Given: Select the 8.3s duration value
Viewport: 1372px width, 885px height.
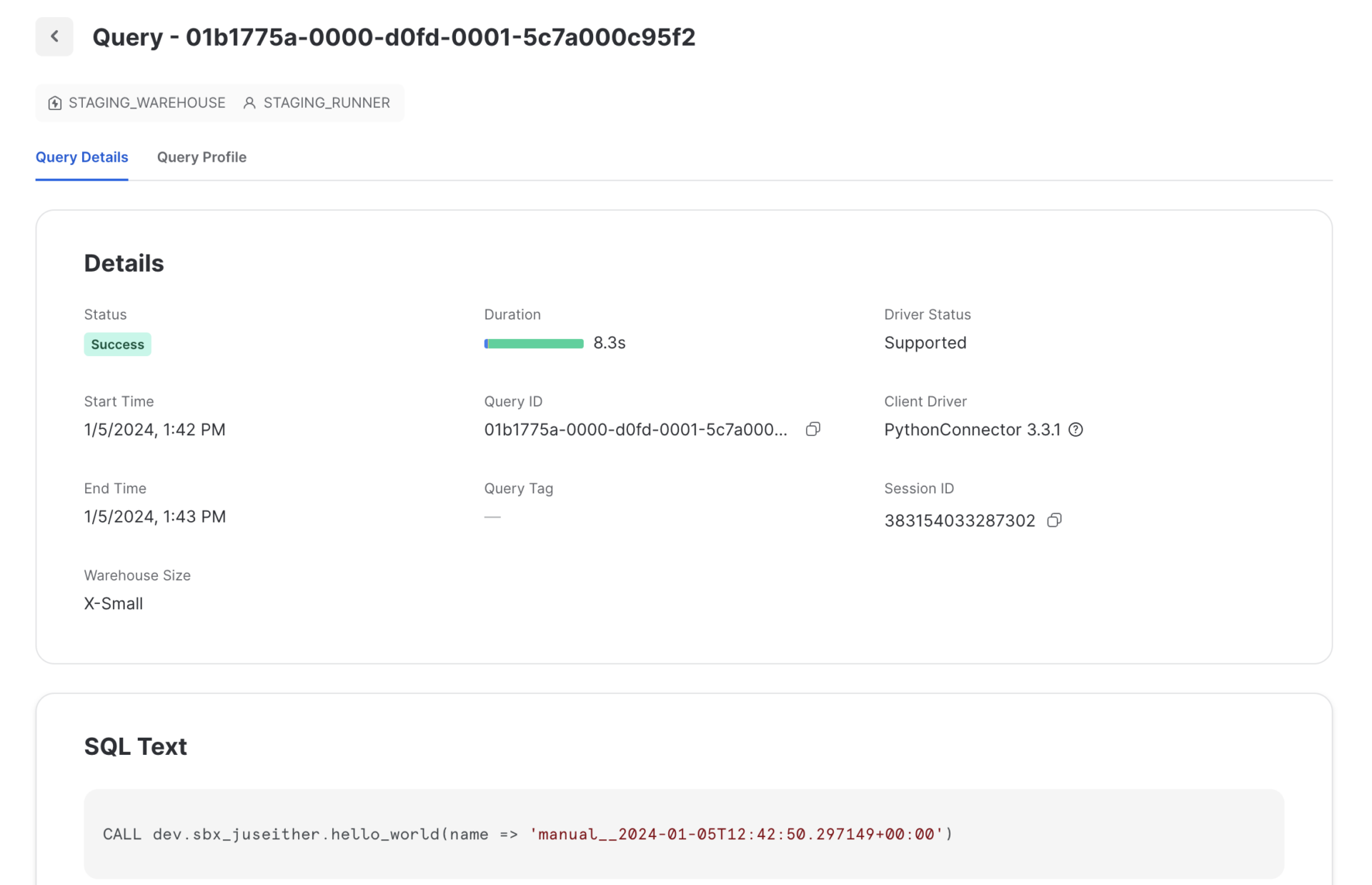Looking at the screenshot, I should coord(610,343).
